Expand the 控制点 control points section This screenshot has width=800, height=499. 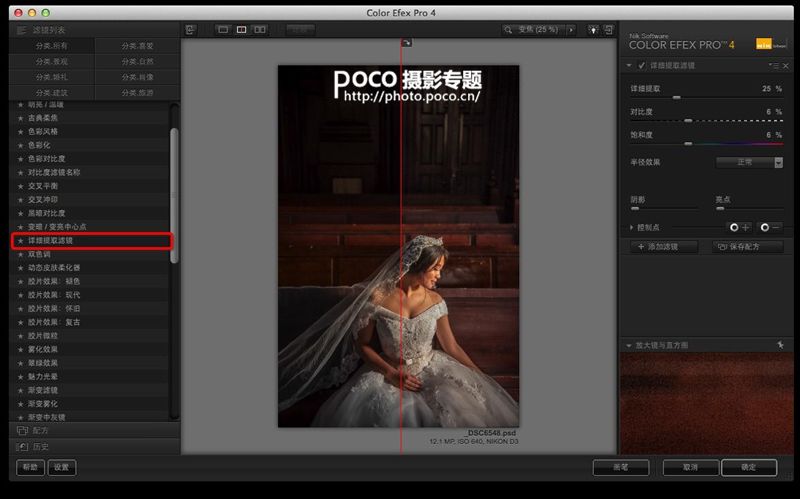coord(631,228)
